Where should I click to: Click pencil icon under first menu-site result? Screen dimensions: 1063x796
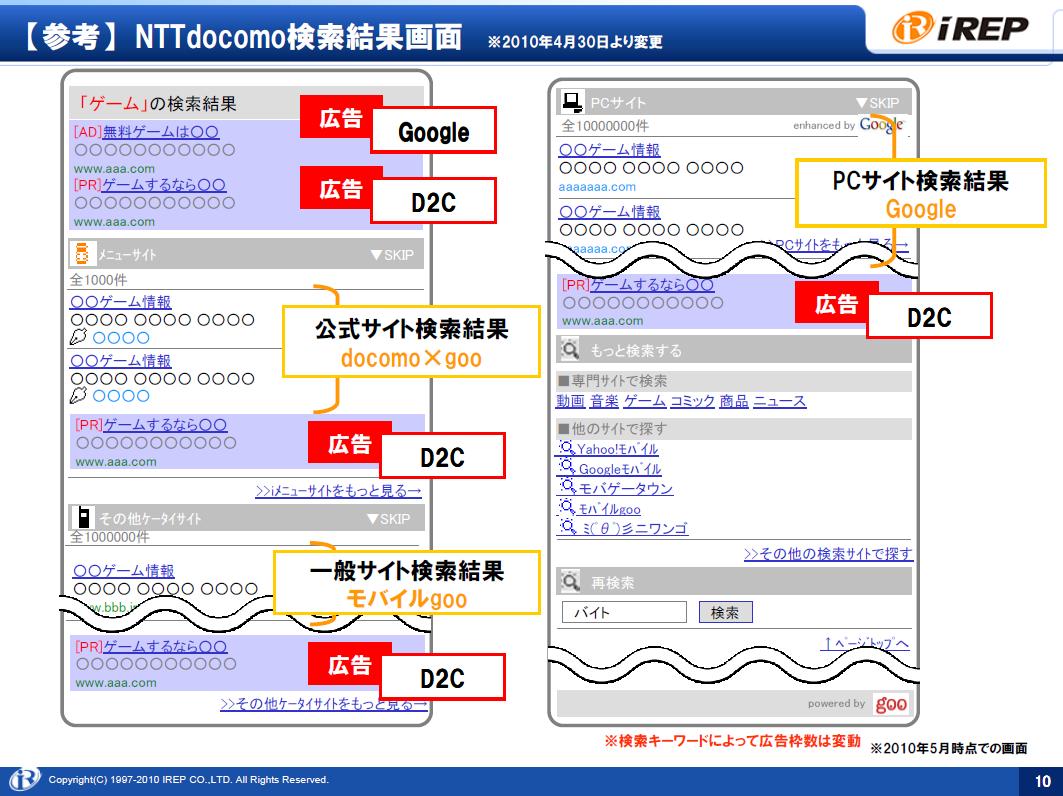(79, 337)
